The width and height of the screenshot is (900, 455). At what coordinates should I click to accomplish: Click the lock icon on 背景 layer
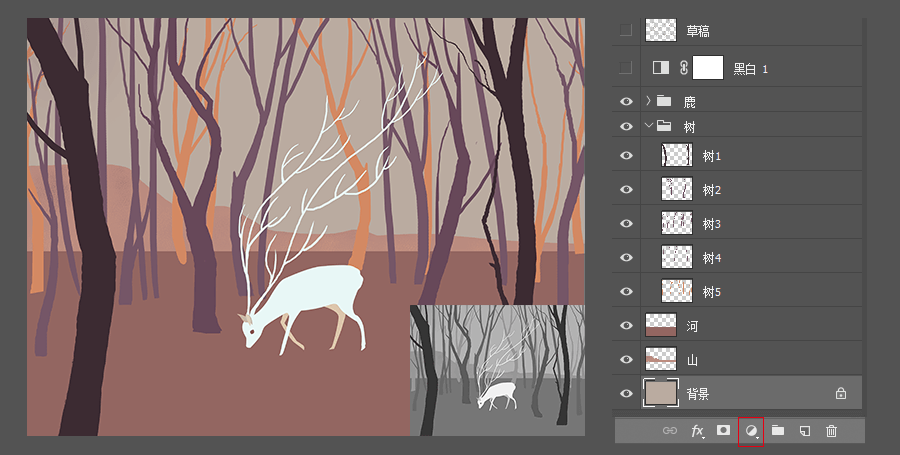click(840, 394)
